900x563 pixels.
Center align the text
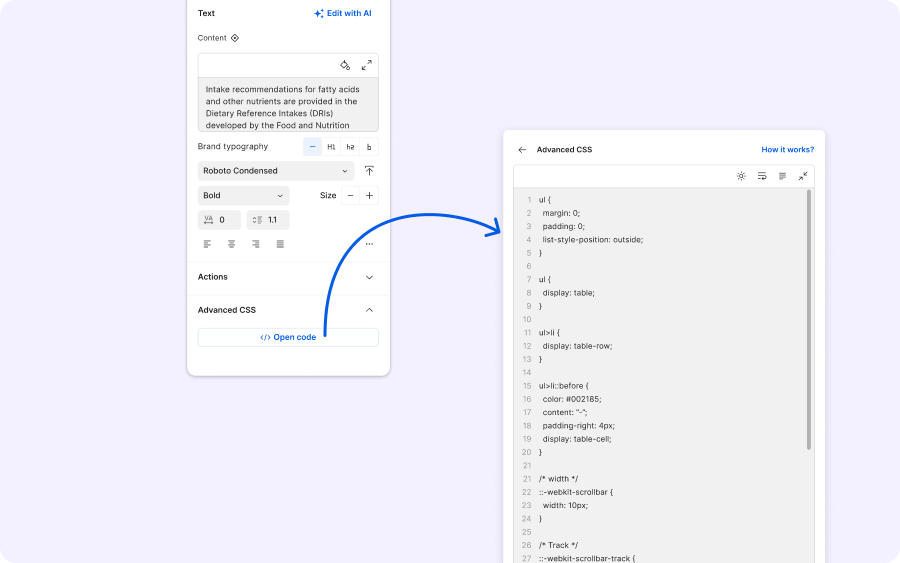coord(231,244)
